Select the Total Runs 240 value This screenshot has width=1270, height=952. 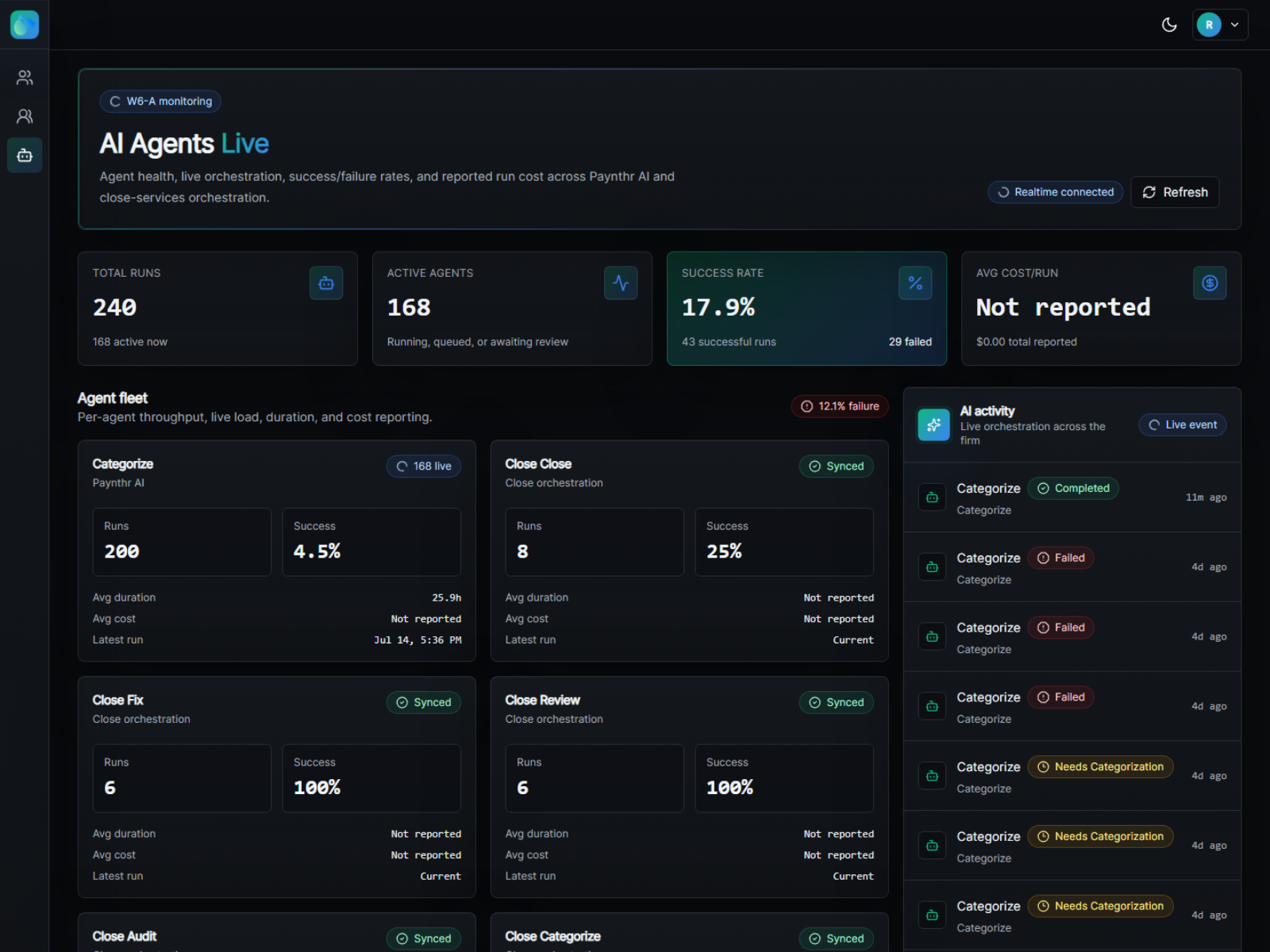(114, 308)
